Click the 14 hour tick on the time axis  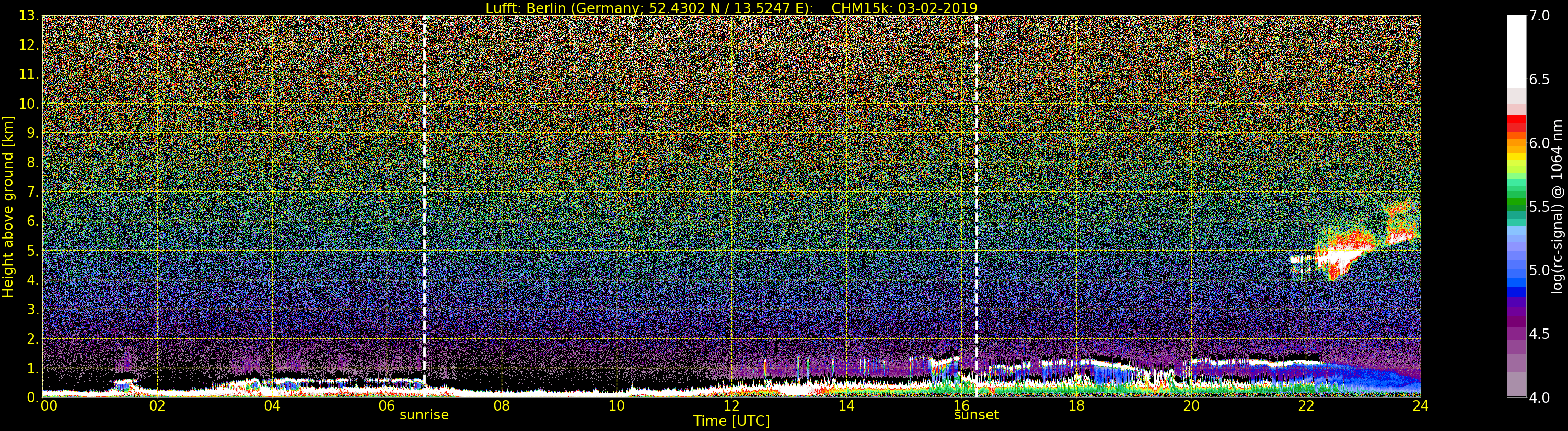pyautogui.click(x=846, y=406)
